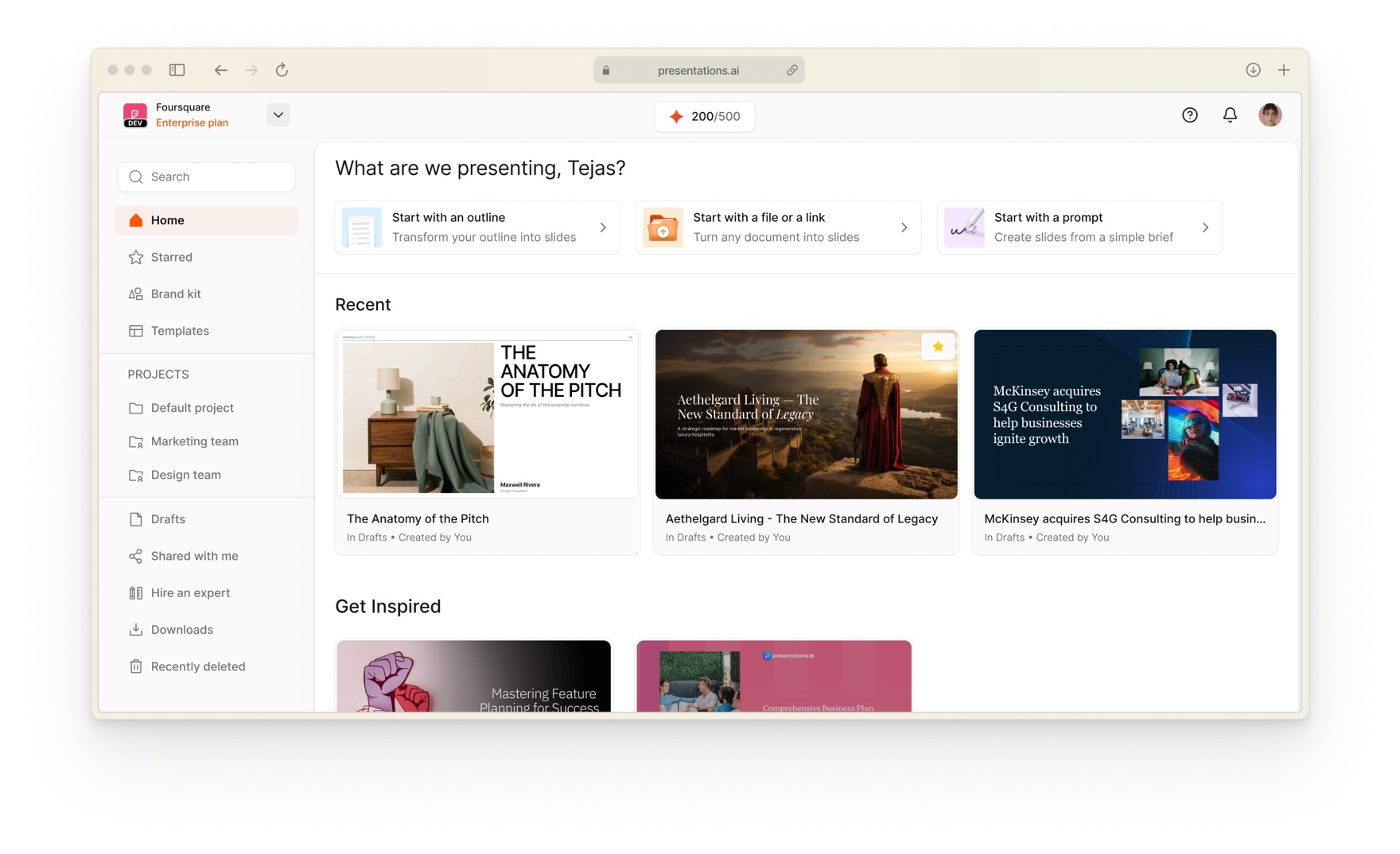The image size is (1400, 854).
Task: Click the Recently deleted trash icon
Action: point(136,666)
